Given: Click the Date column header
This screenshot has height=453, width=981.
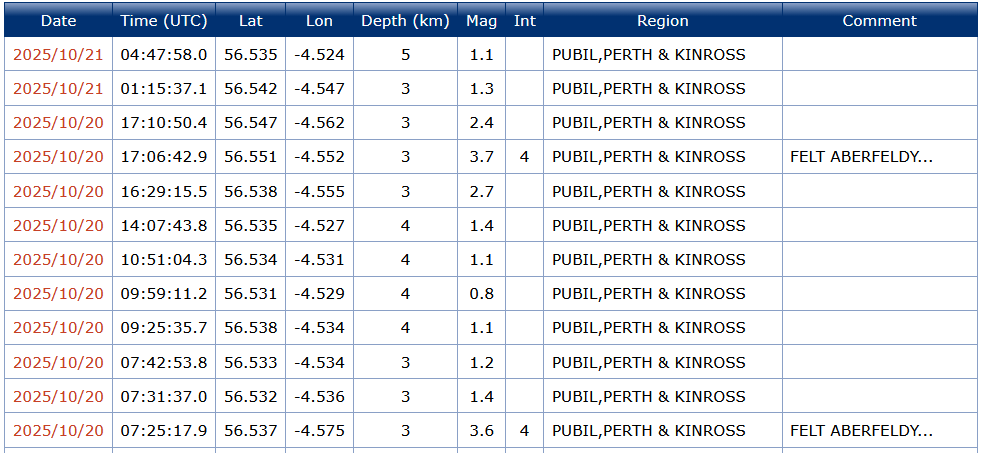Looking at the screenshot, I should pyautogui.click(x=58, y=20).
